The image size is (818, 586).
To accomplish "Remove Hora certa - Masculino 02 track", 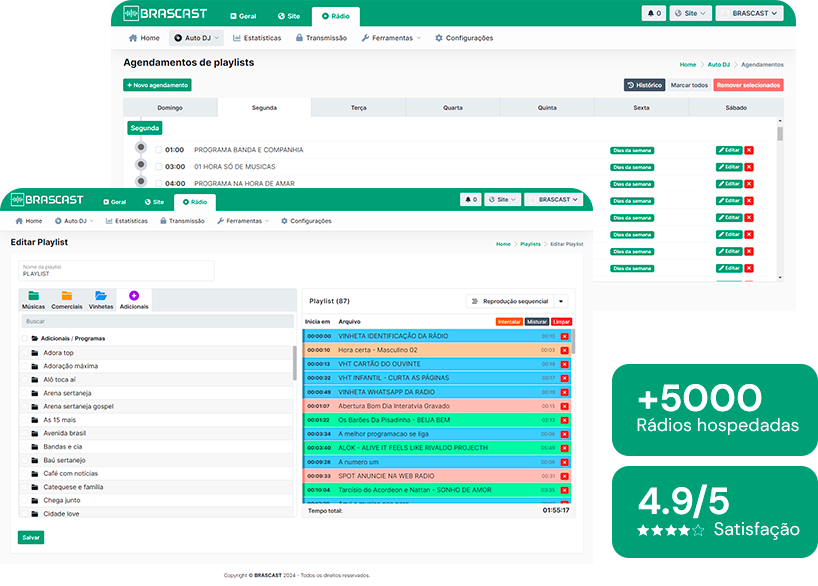I will [564, 350].
